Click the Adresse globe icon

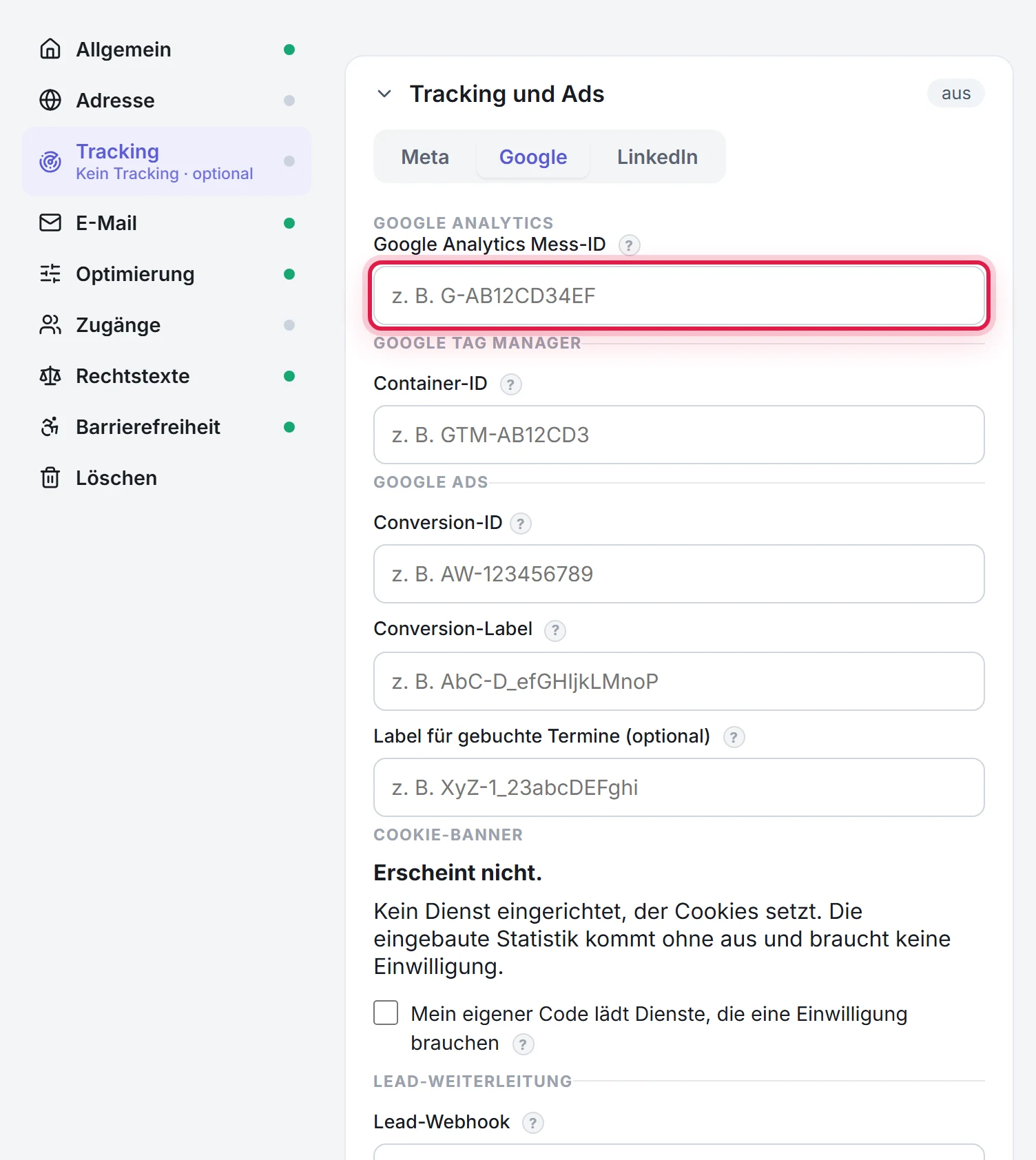click(x=50, y=100)
